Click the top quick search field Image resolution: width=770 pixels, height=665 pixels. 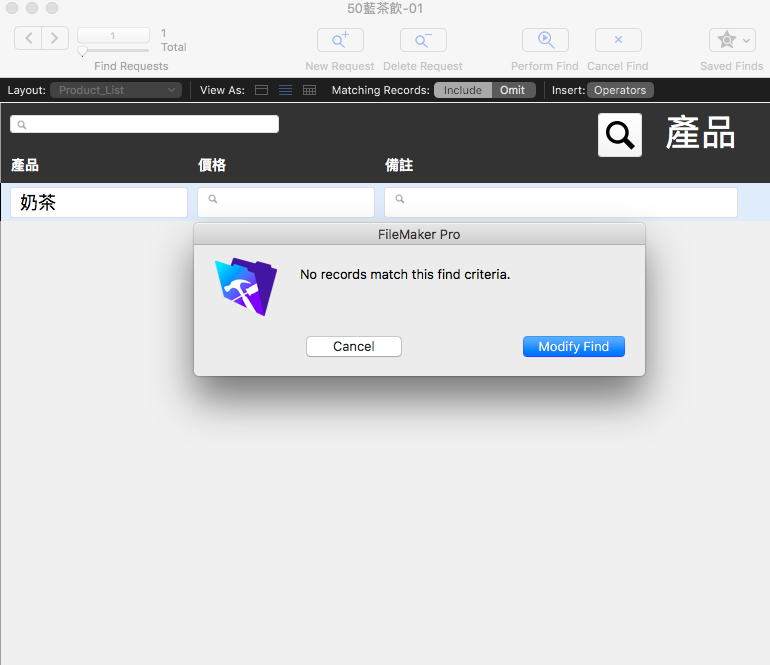point(144,124)
